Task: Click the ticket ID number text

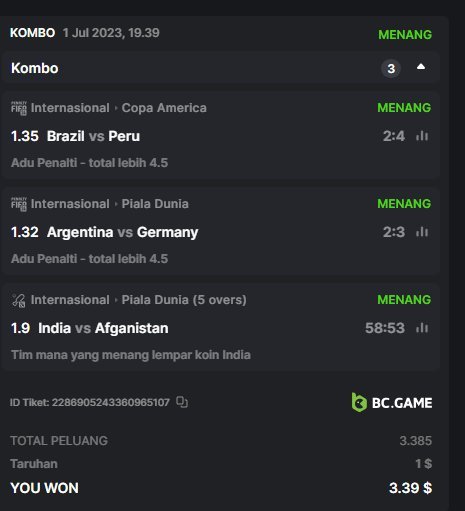Action: coord(111,402)
